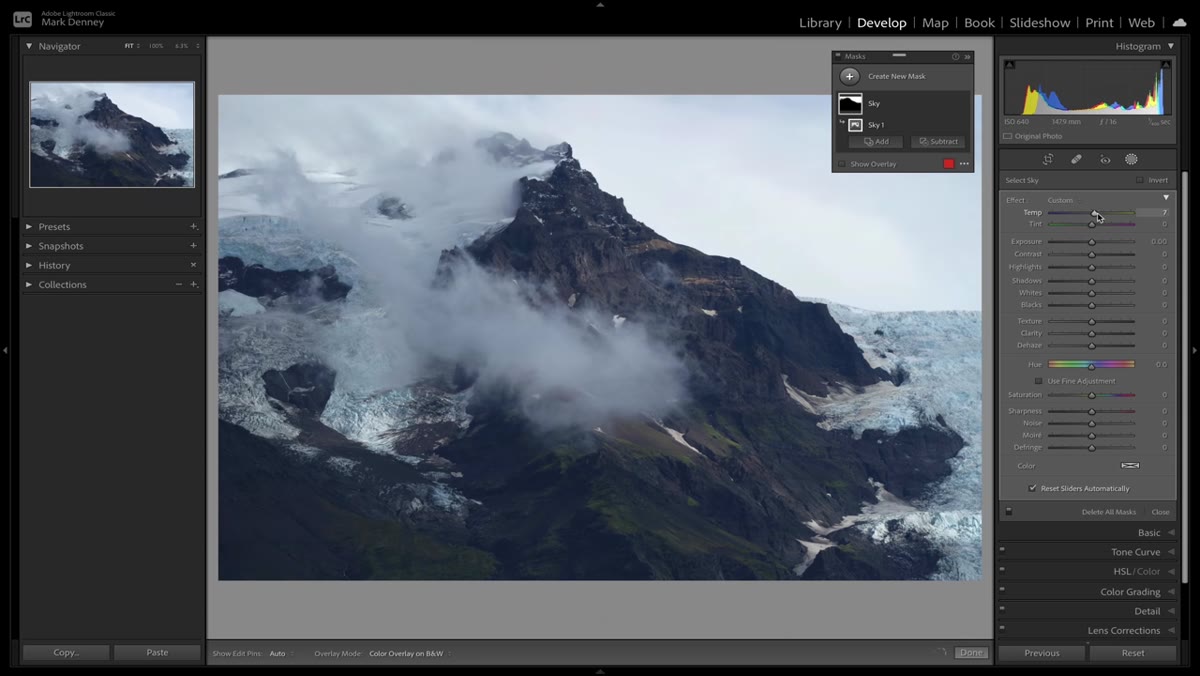The image size is (1200, 676).
Task: Collapse the Histogram panel triangle
Action: pyautogui.click(x=1171, y=46)
